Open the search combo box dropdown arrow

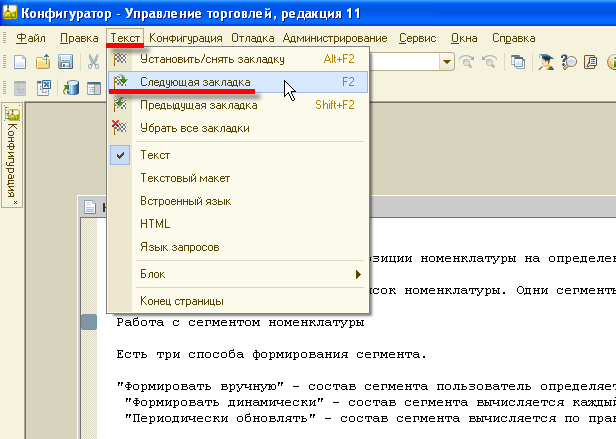pos(446,62)
